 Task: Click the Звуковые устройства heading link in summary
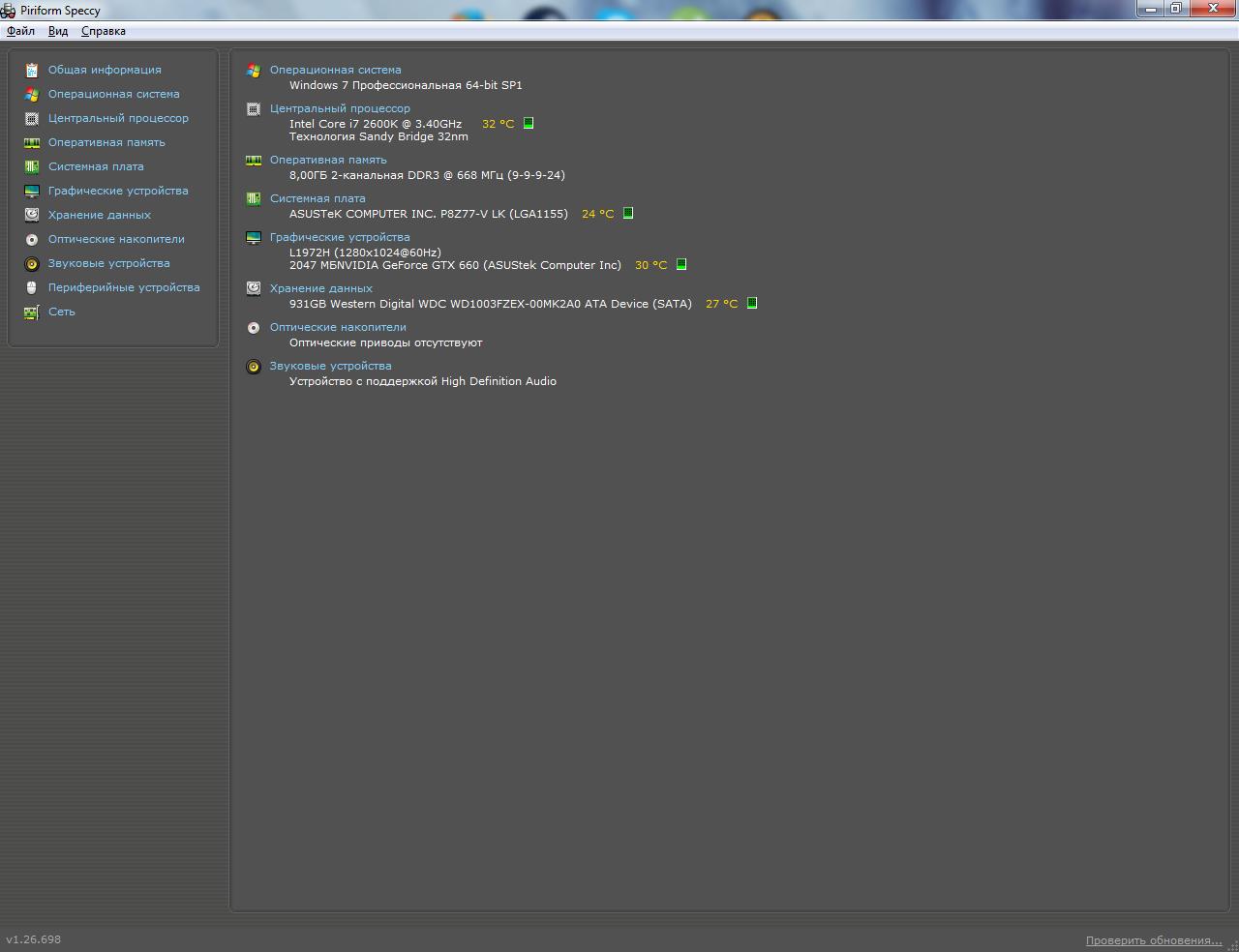click(331, 366)
